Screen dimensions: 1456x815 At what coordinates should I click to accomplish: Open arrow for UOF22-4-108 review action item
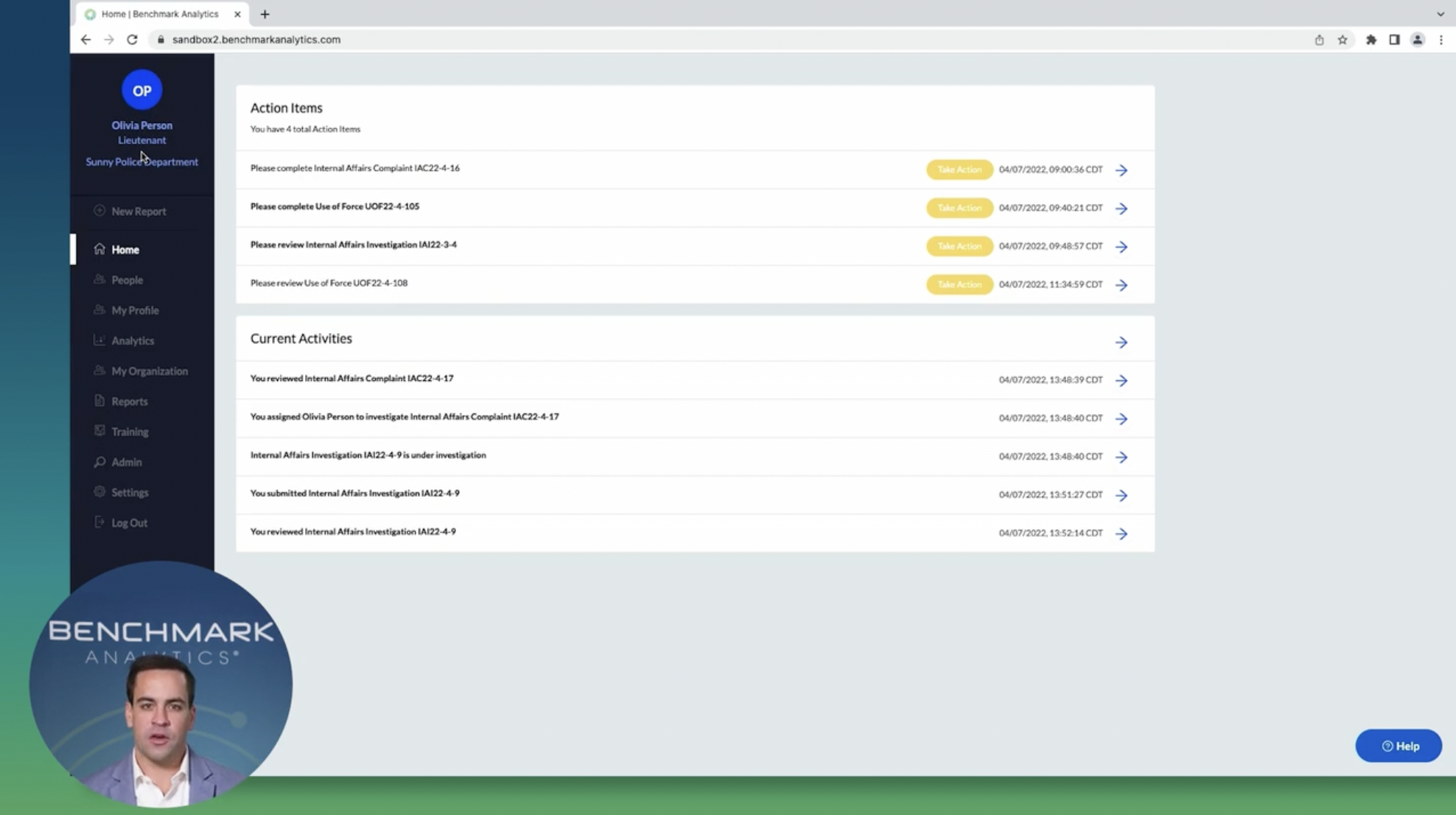(1121, 285)
